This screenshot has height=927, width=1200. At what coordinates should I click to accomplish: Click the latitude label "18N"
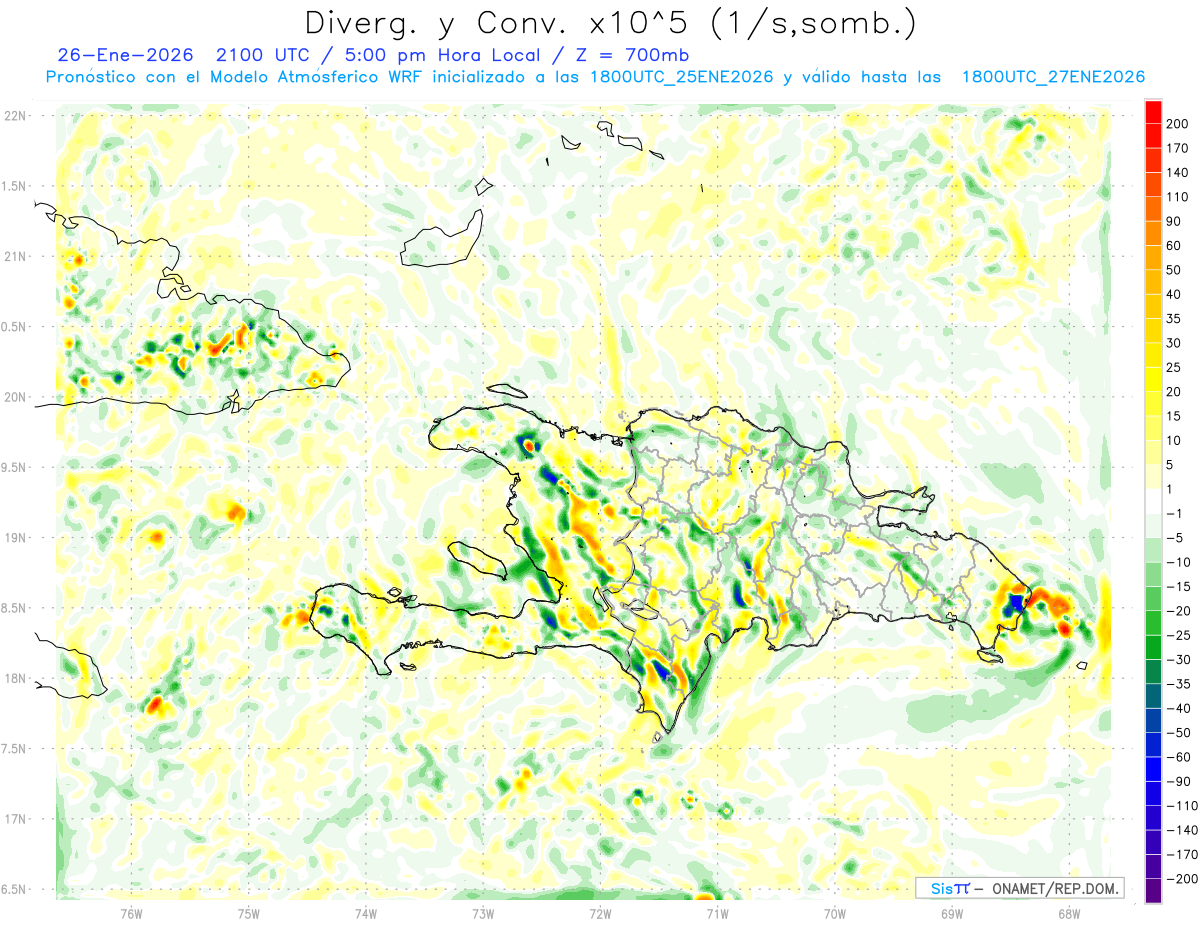pos(15,678)
